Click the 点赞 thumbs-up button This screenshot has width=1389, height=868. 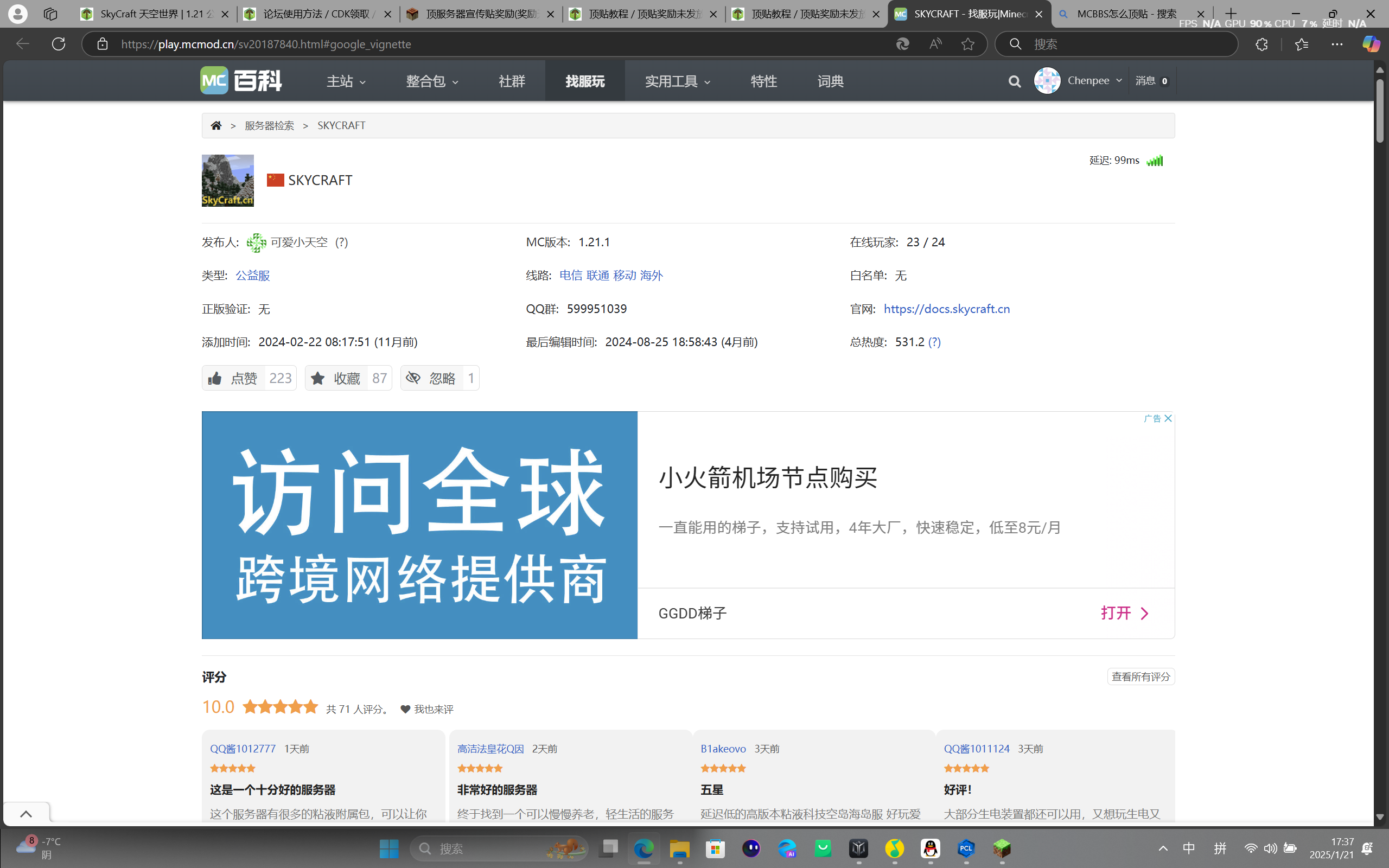click(249, 378)
